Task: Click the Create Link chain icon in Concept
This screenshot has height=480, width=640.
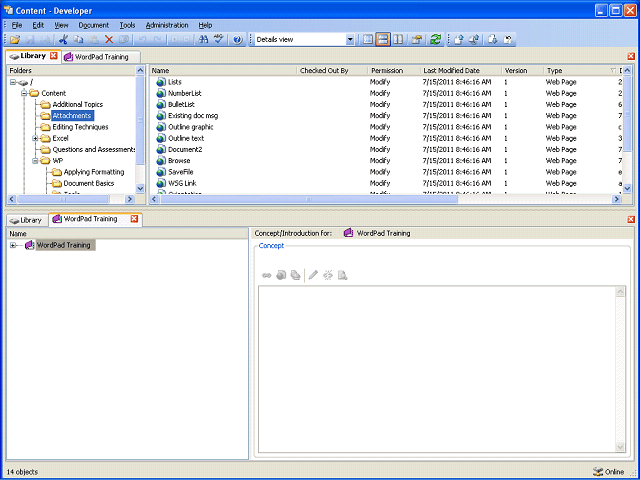Action: pyautogui.click(x=267, y=276)
